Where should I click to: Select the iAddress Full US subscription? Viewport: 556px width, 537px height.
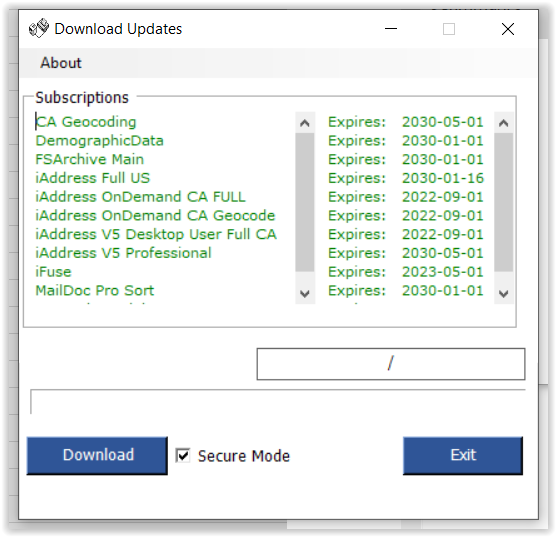coord(93,178)
